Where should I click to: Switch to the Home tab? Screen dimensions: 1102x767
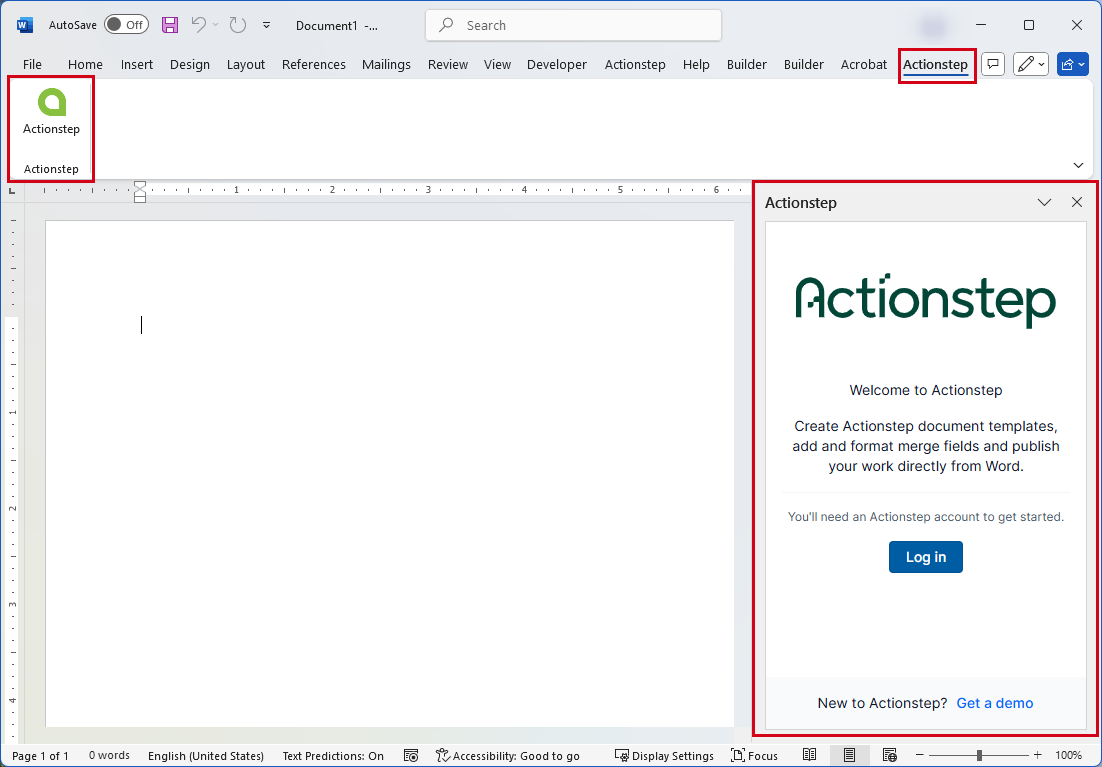pyautogui.click(x=85, y=64)
